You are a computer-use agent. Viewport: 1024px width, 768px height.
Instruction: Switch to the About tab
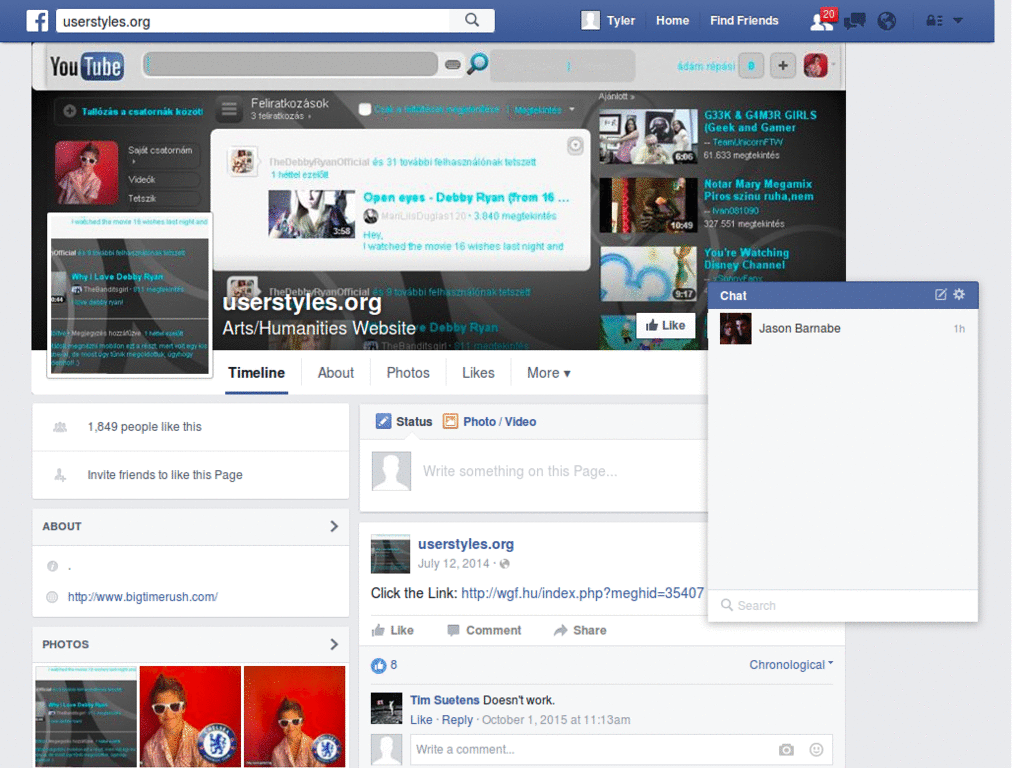pos(336,373)
